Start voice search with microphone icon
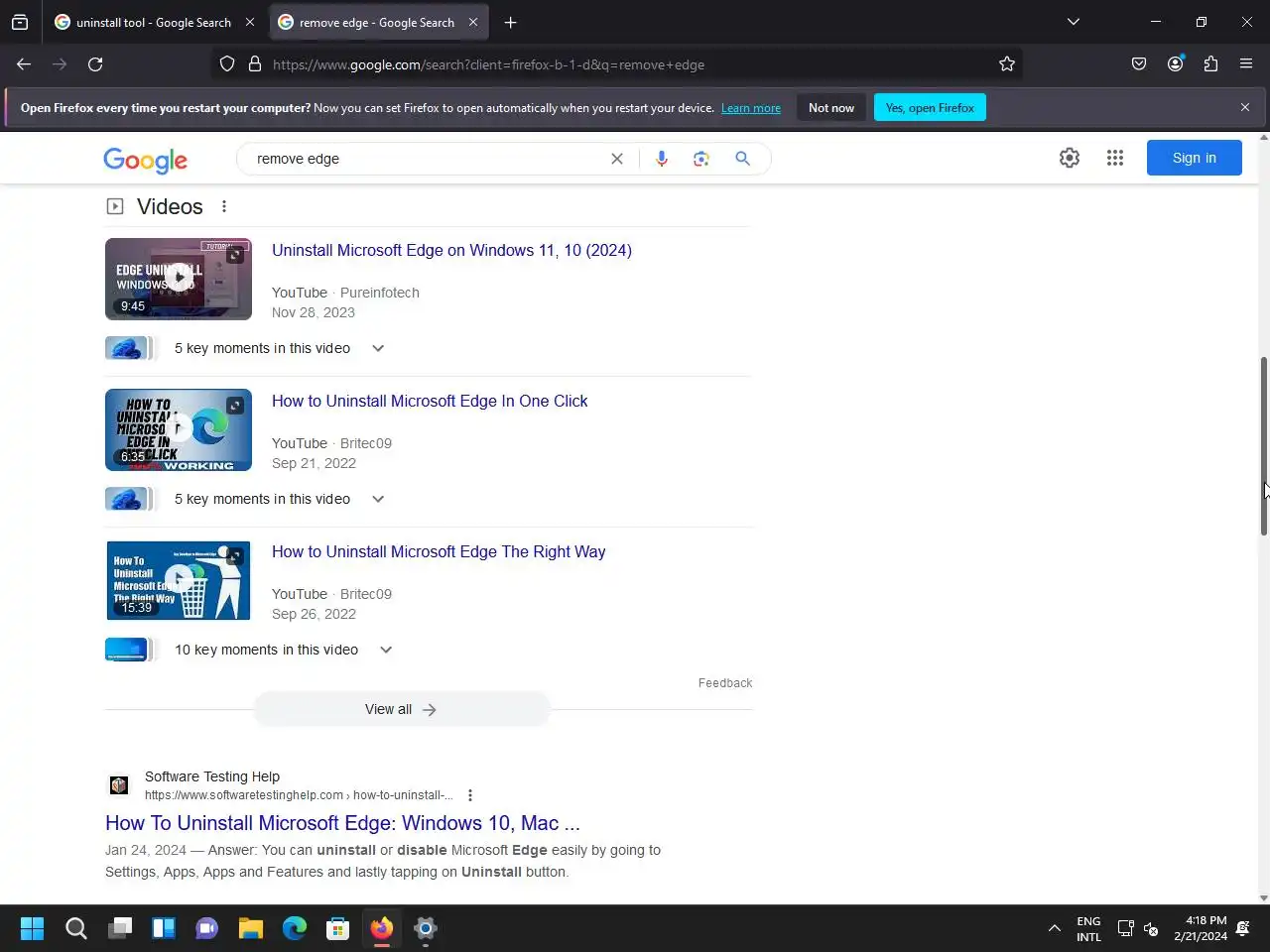The image size is (1270, 952). click(x=662, y=159)
